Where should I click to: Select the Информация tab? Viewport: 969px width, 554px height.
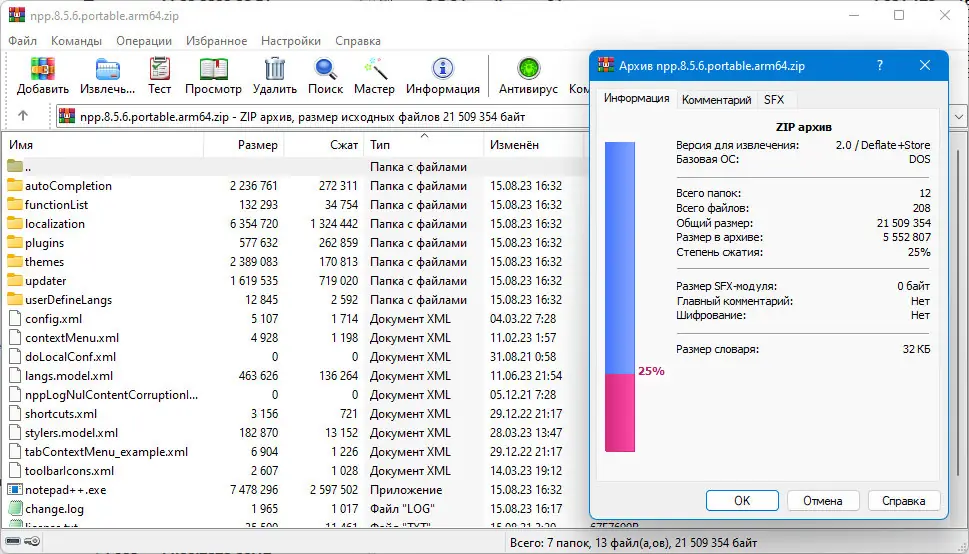[637, 98]
